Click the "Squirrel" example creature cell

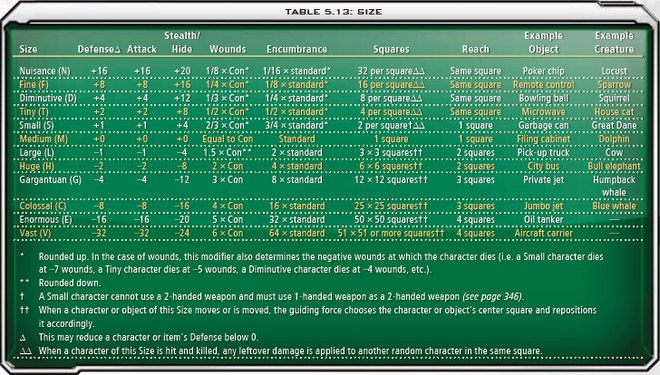pyautogui.click(x=614, y=98)
